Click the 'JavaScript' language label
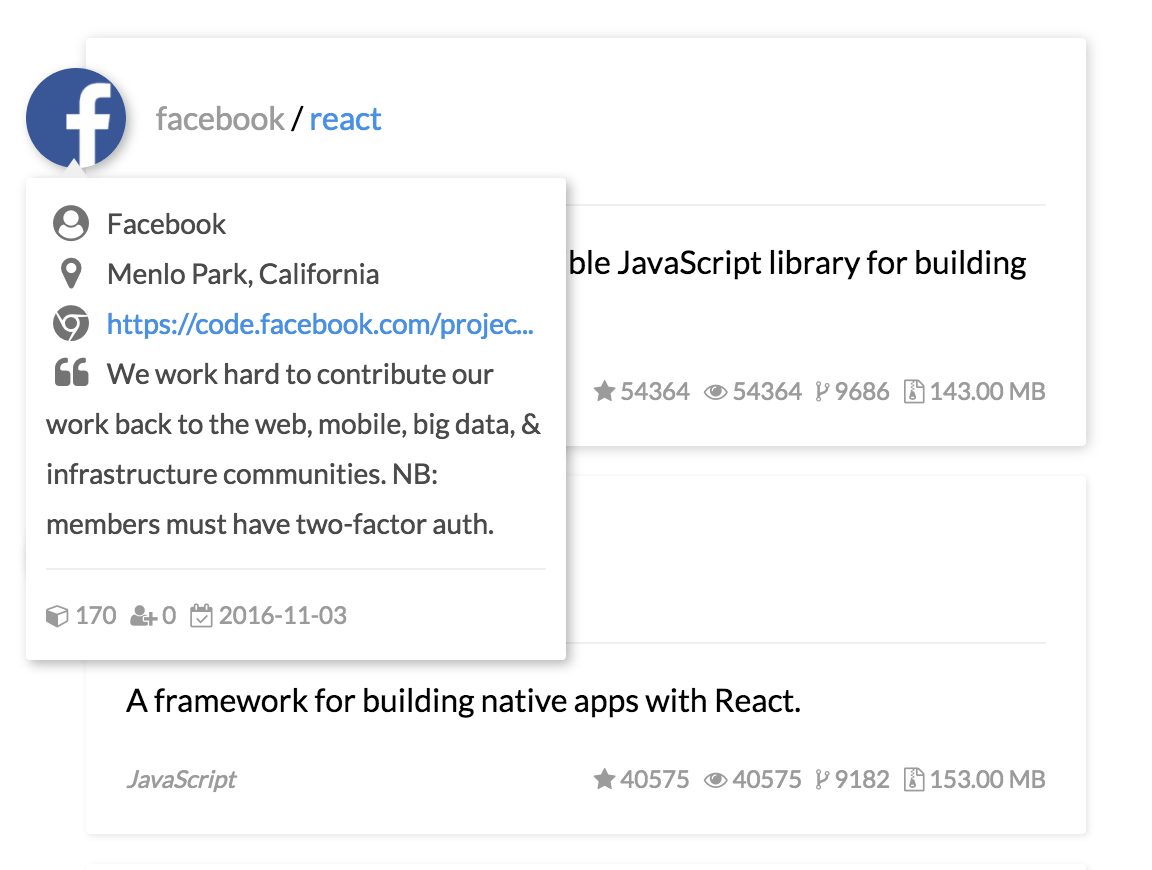The height and width of the screenshot is (870, 1152). pyautogui.click(x=181, y=779)
